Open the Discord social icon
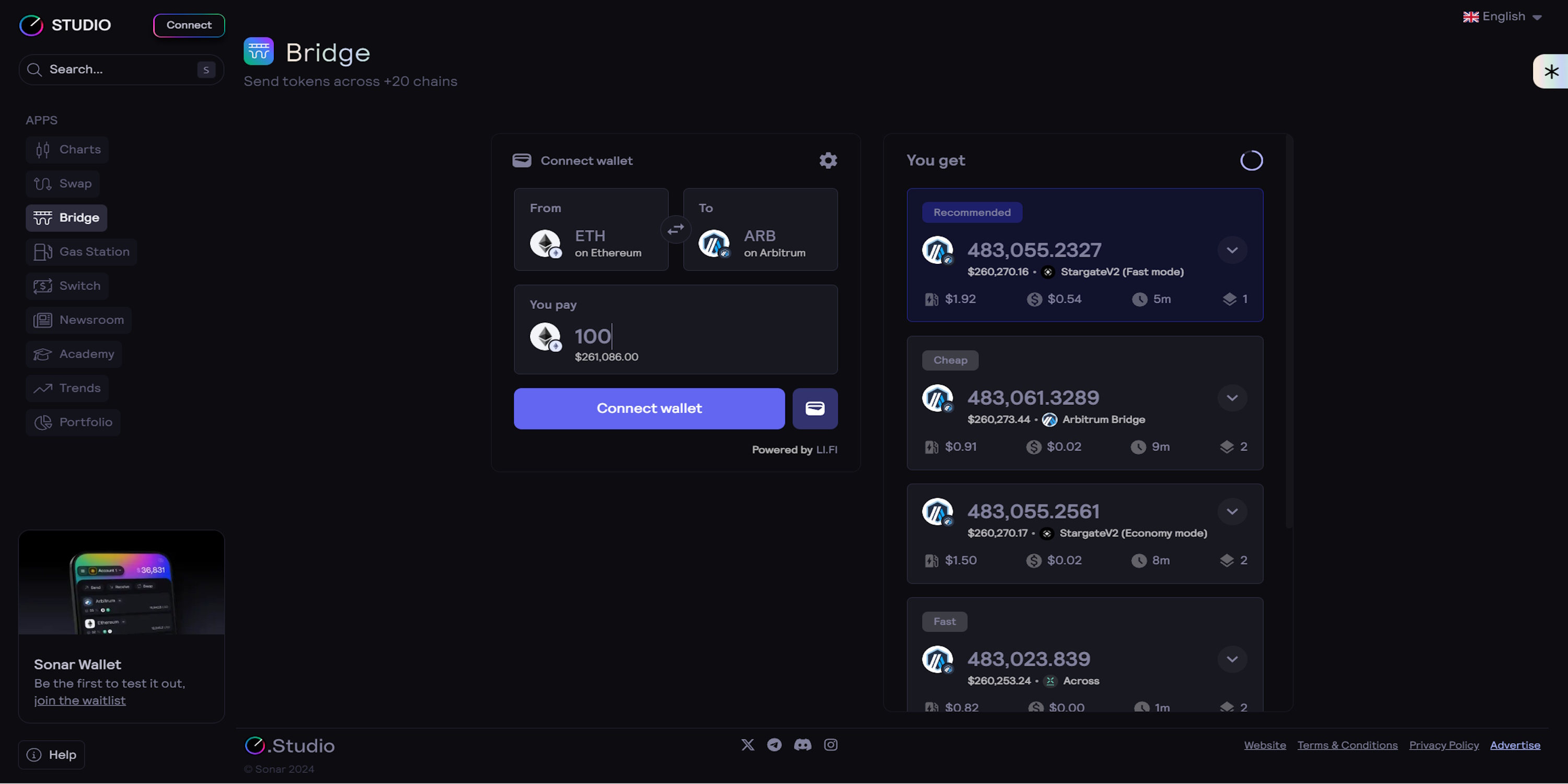The width and height of the screenshot is (1568, 784). [802, 745]
